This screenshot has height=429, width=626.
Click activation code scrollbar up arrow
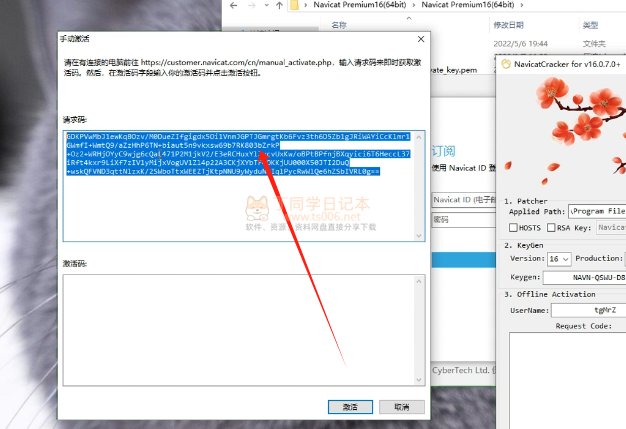pos(419,281)
